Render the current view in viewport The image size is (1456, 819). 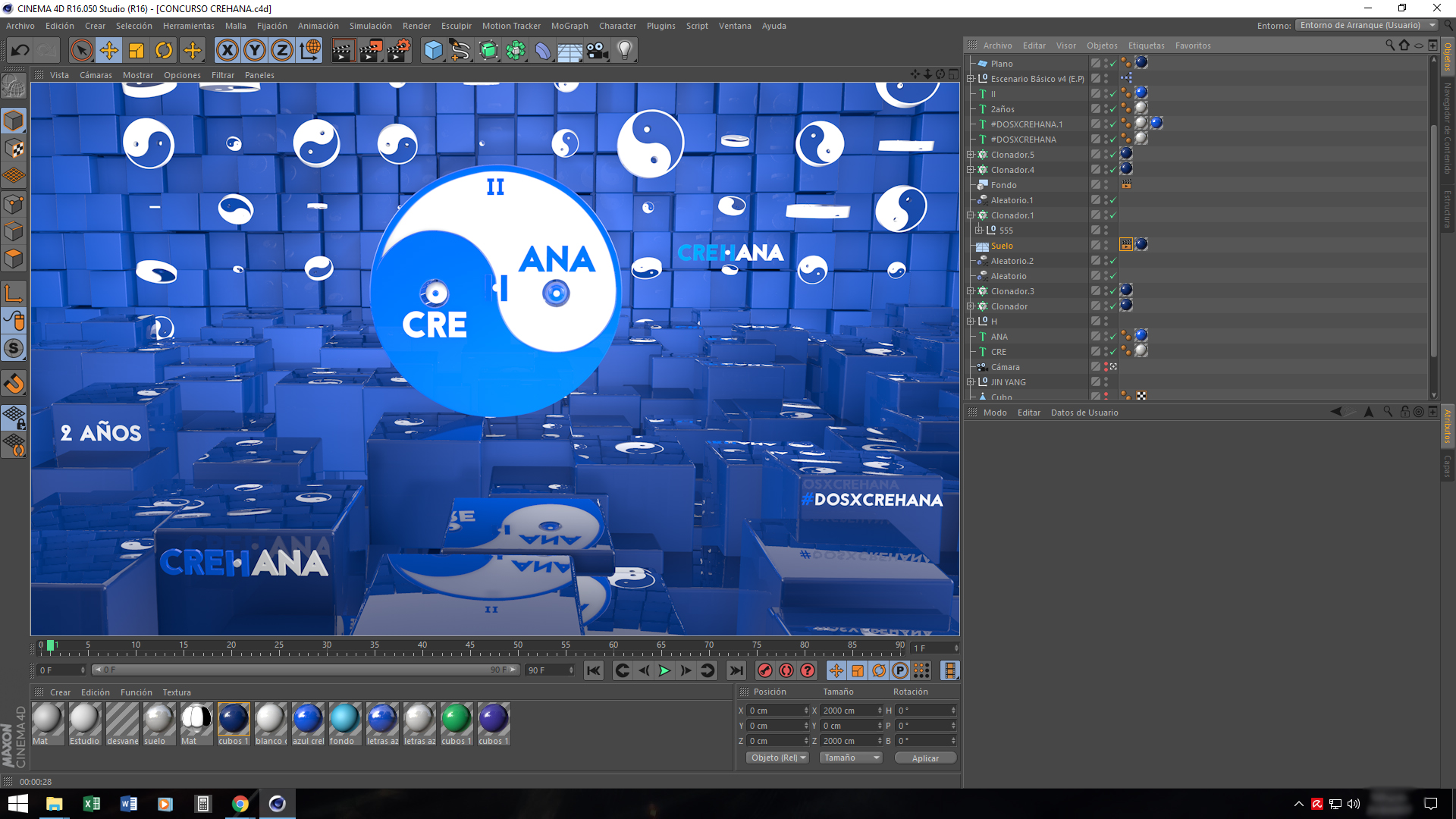pyautogui.click(x=343, y=51)
